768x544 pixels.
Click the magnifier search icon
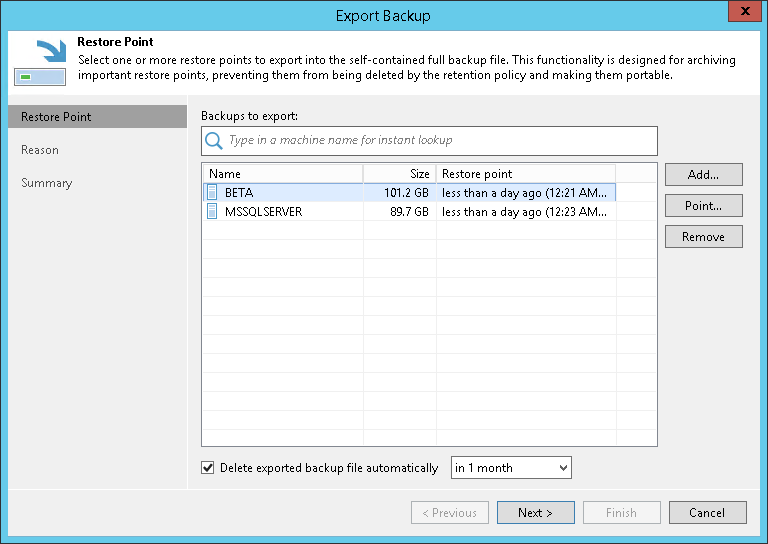click(x=212, y=141)
